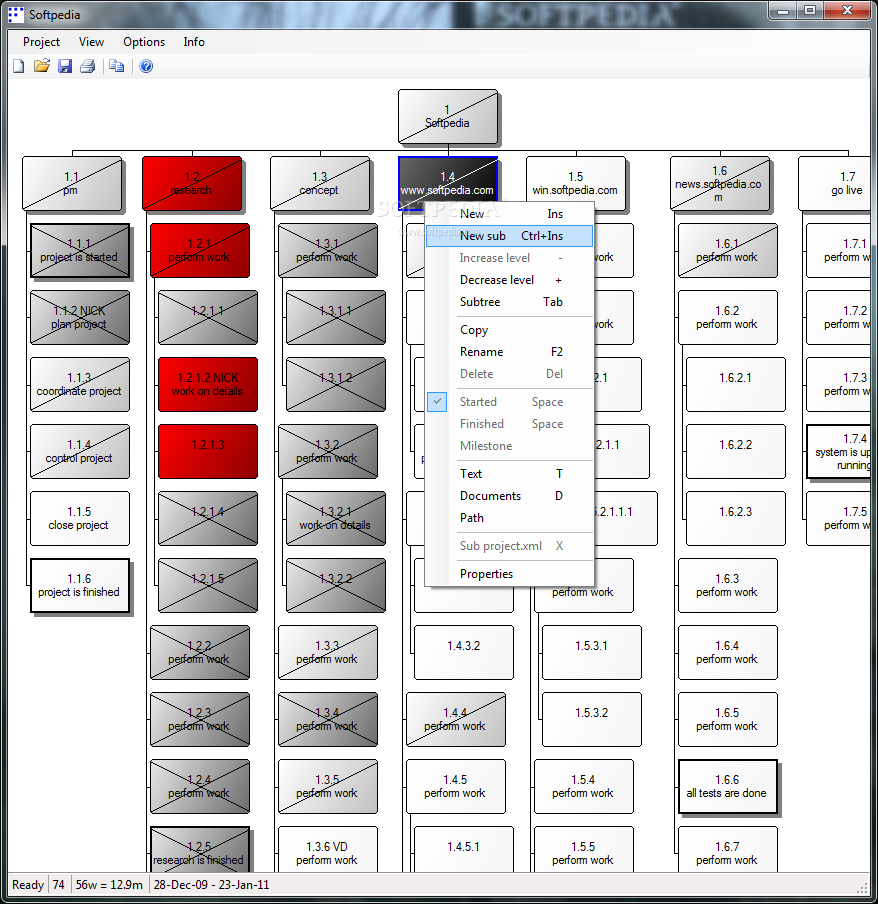The height and width of the screenshot is (904, 878).
Task: Click the Ready status bar text
Action: (x=28, y=885)
